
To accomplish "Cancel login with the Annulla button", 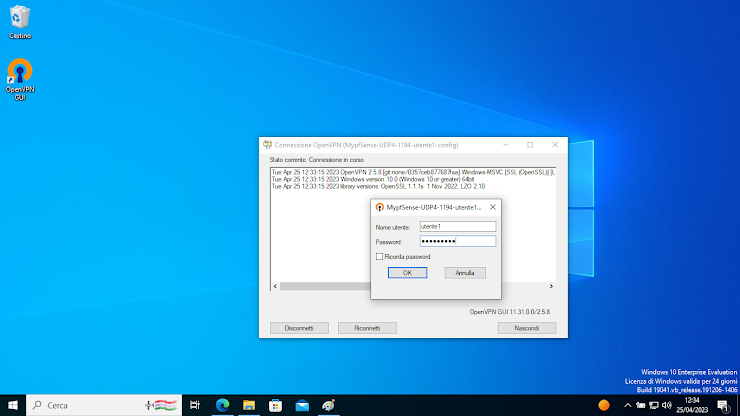I will point(465,272).
